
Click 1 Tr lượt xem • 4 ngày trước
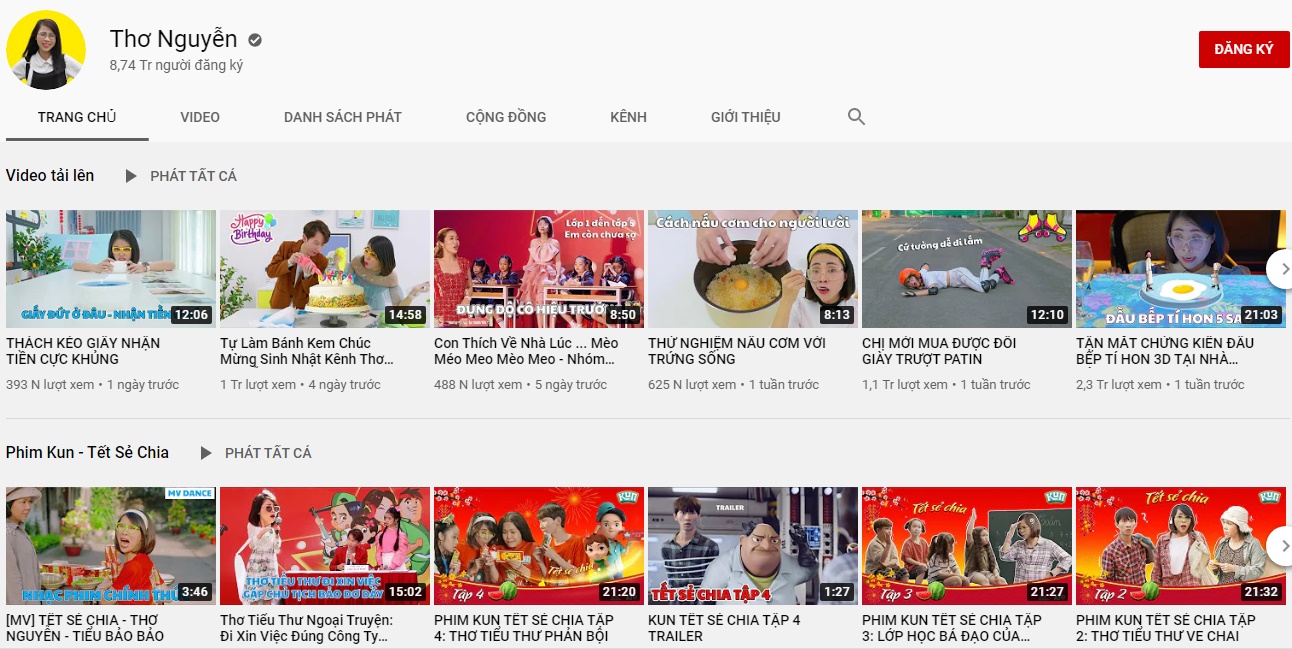point(300,385)
